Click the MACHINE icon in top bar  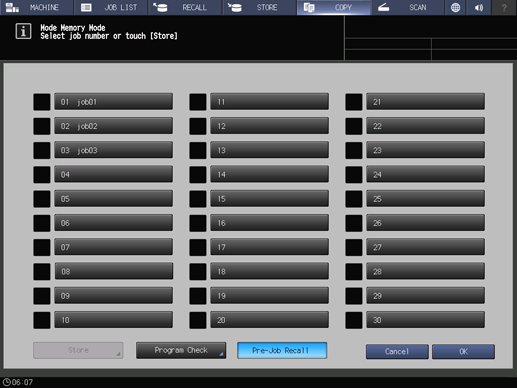point(12,7)
